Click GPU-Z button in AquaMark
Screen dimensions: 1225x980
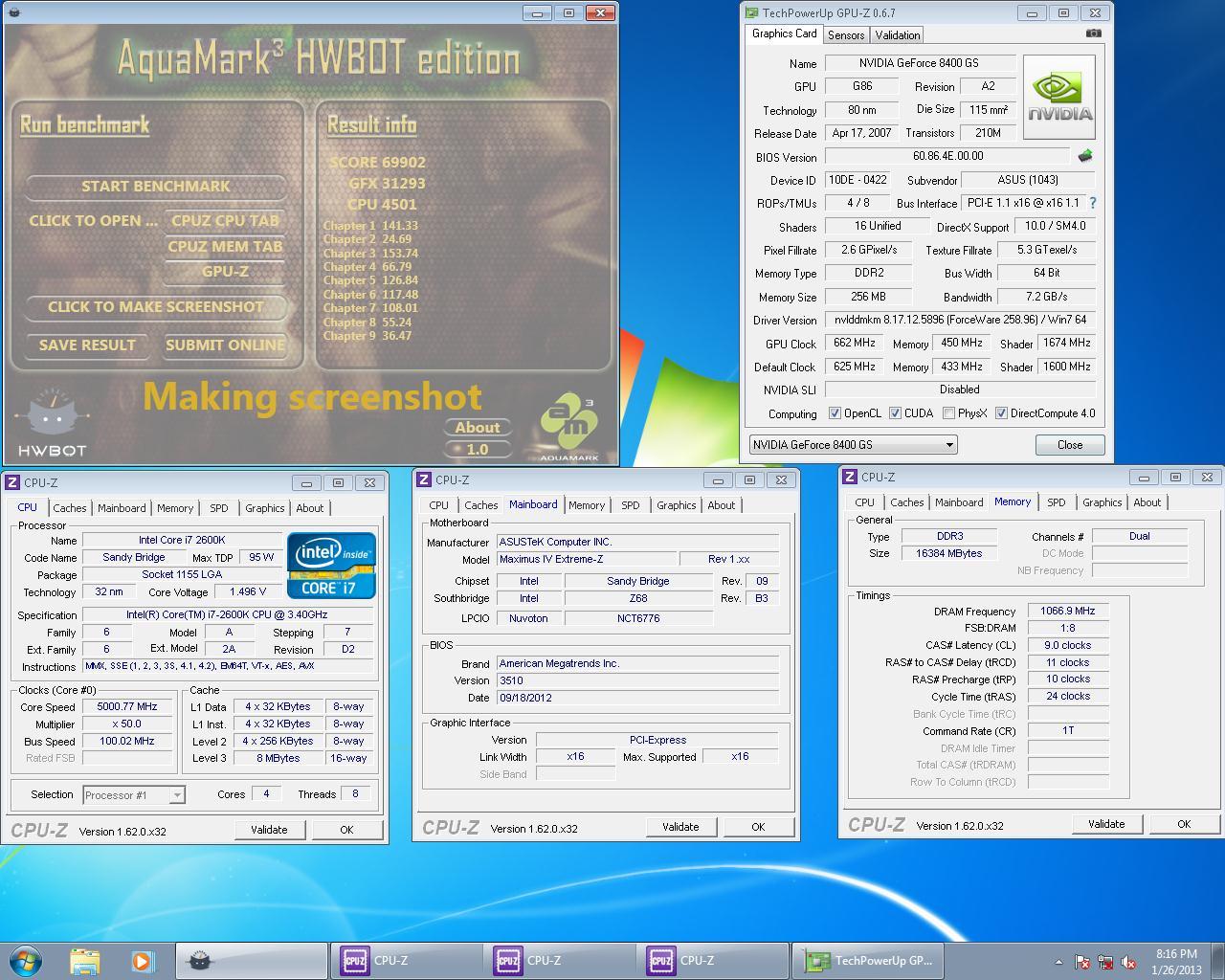225,272
